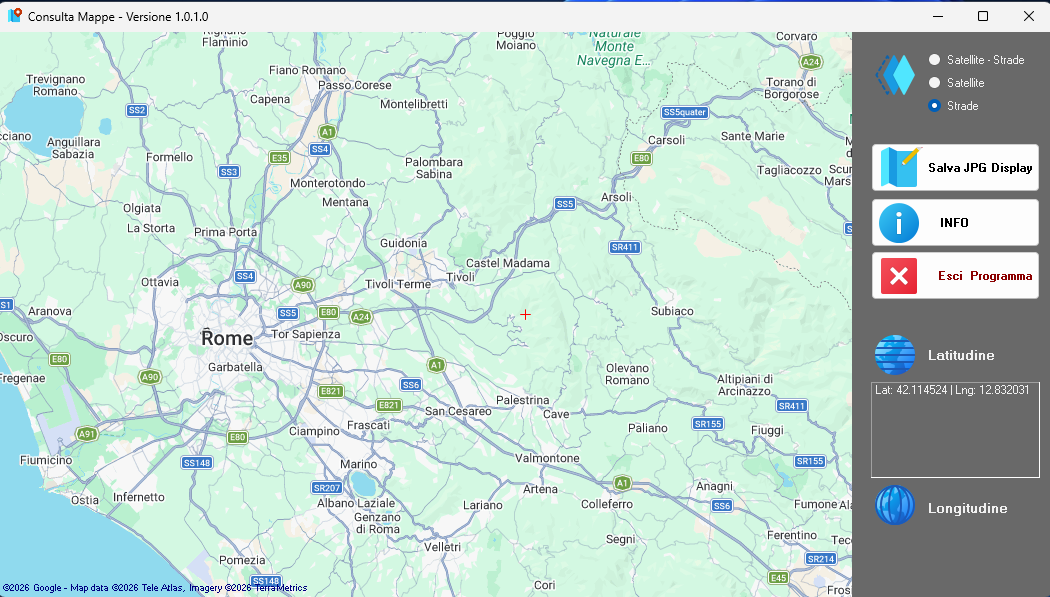Screen dimensions: 1050x597
Task: Open the INFO button
Action: click(955, 222)
